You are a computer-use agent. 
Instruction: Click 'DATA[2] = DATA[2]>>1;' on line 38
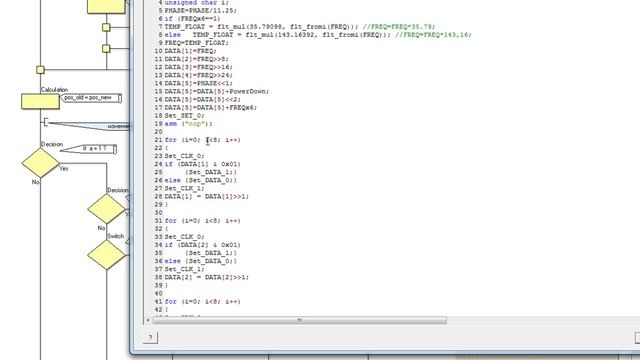pyautogui.click(x=207, y=277)
